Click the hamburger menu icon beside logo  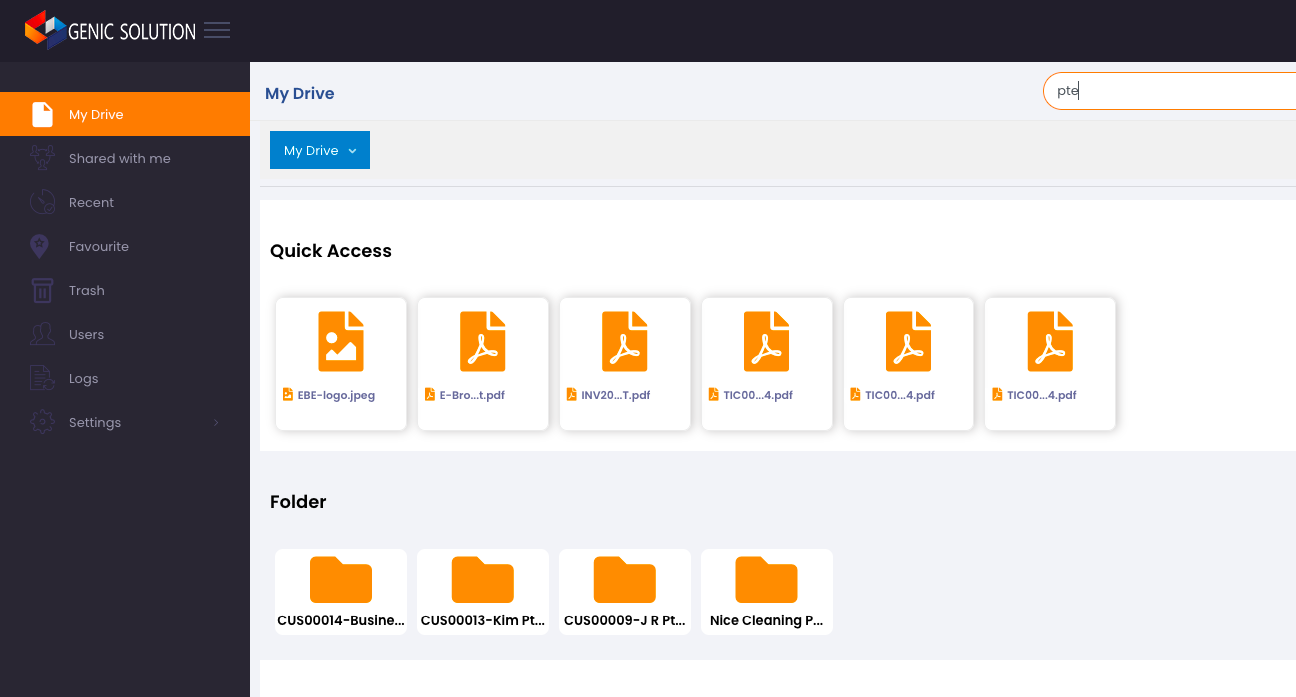(217, 30)
